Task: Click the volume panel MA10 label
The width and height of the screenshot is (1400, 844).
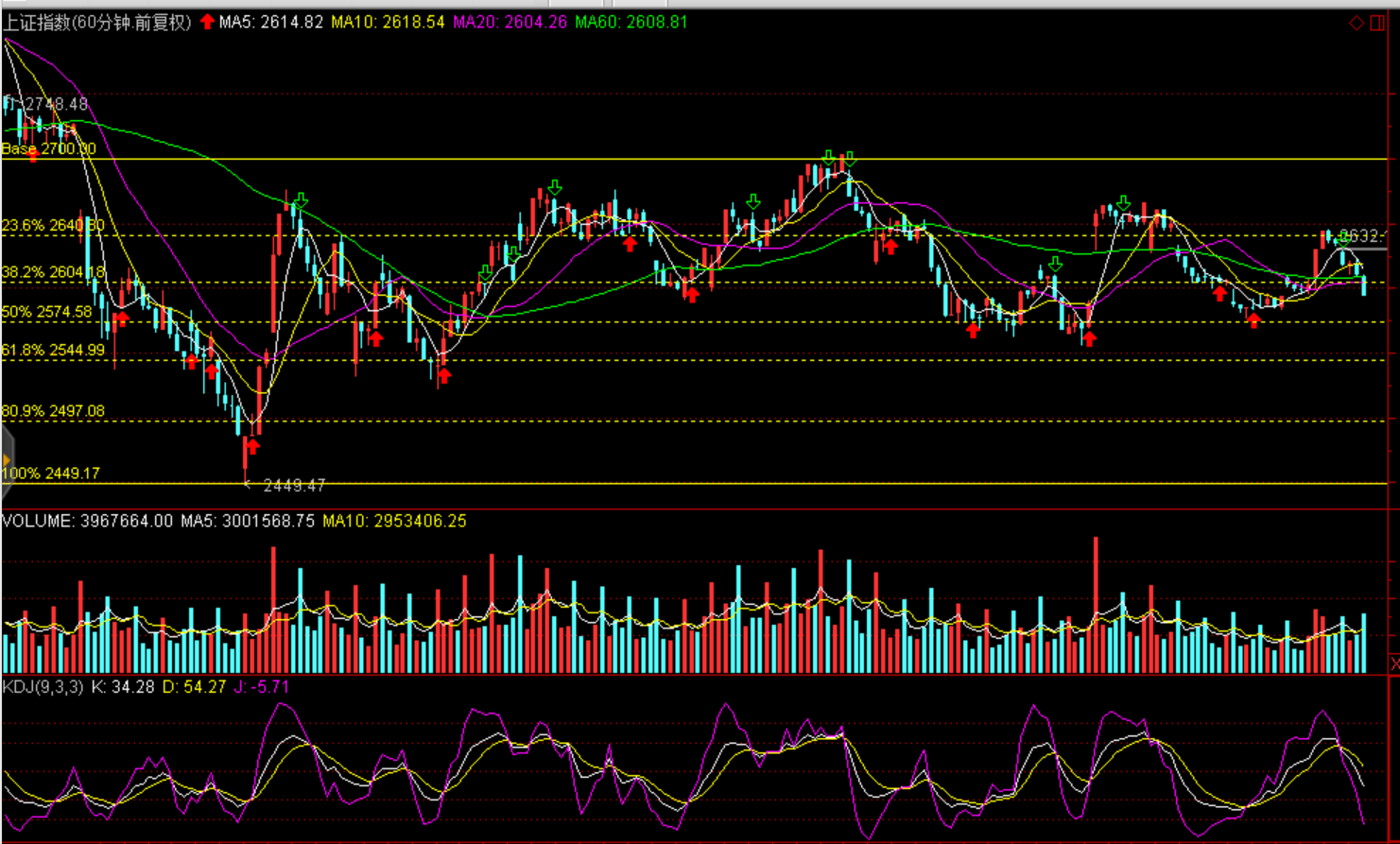Action: (394, 521)
